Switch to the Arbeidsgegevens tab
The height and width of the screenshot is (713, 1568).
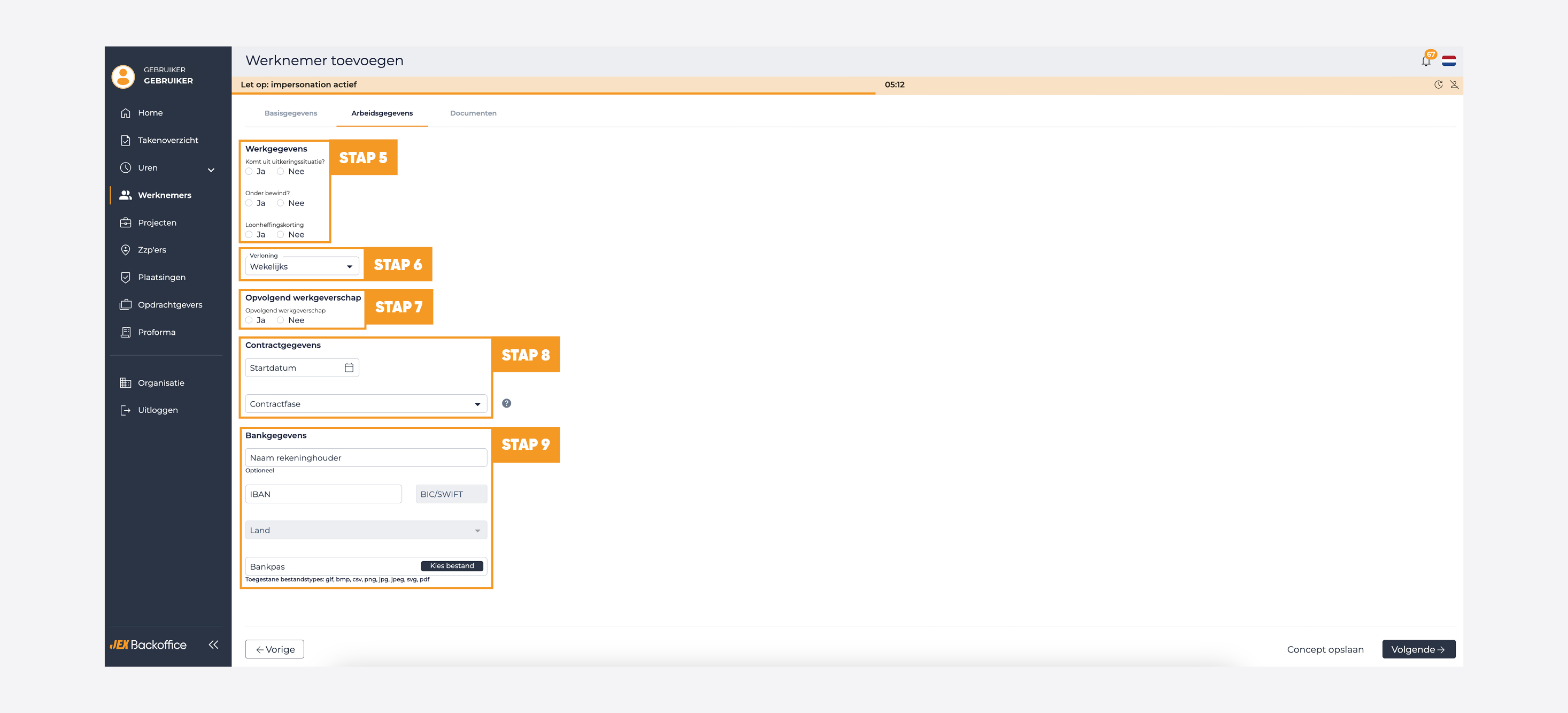click(x=382, y=113)
